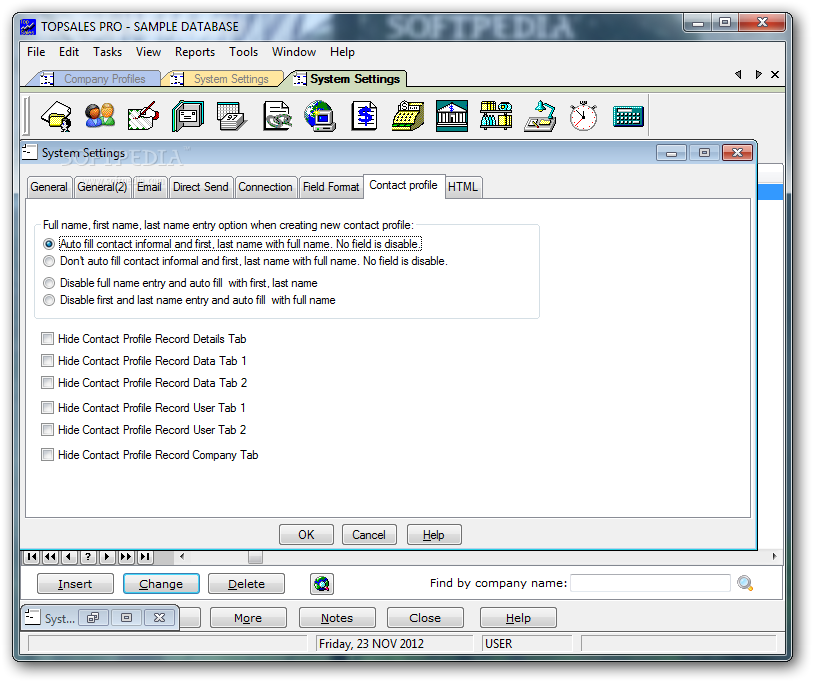Click the question mark record locator button
Screen dimensions: 813x682
coord(88,557)
